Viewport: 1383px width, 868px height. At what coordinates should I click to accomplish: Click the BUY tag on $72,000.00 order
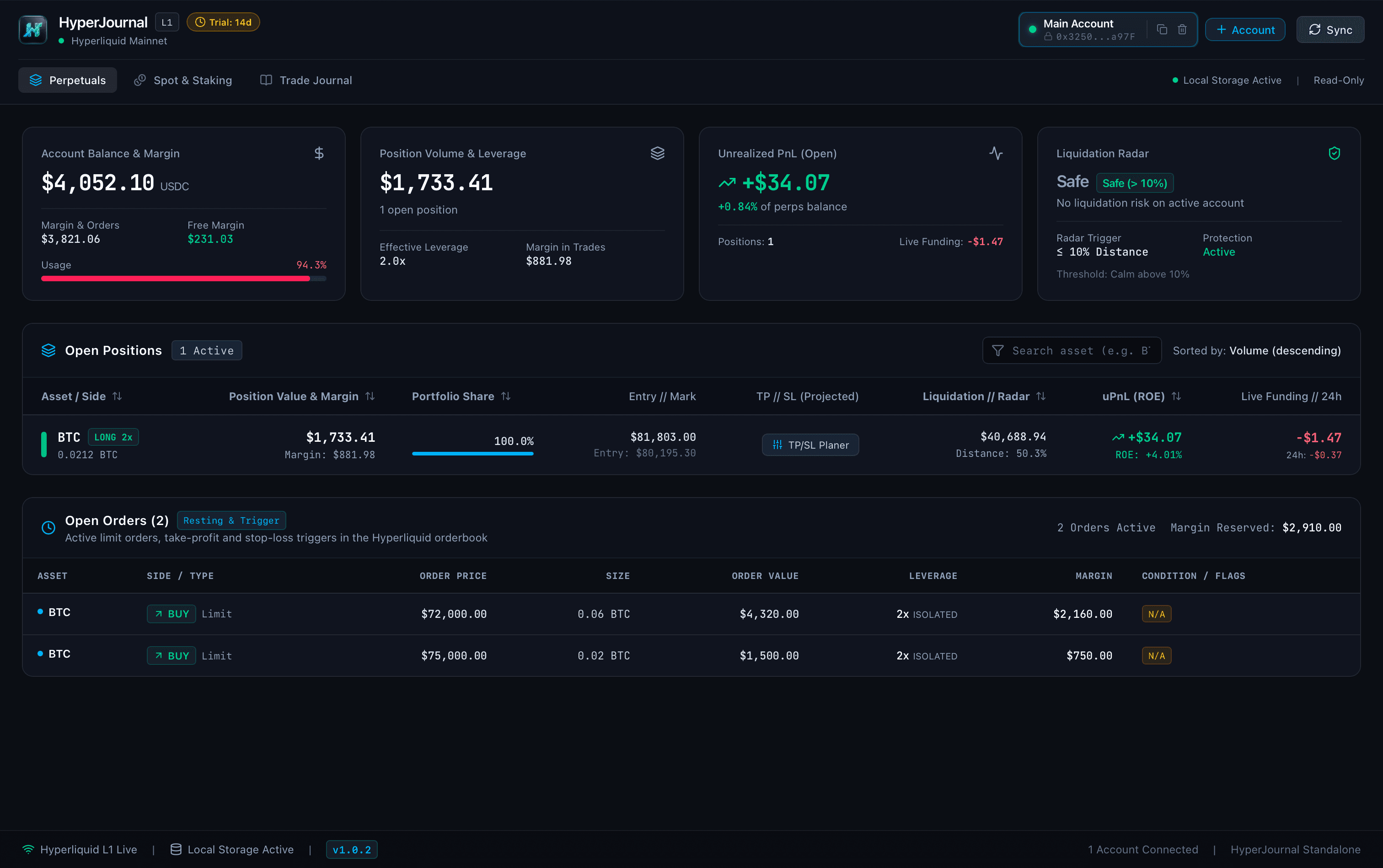pyautogui.click(x=172, y=614)
